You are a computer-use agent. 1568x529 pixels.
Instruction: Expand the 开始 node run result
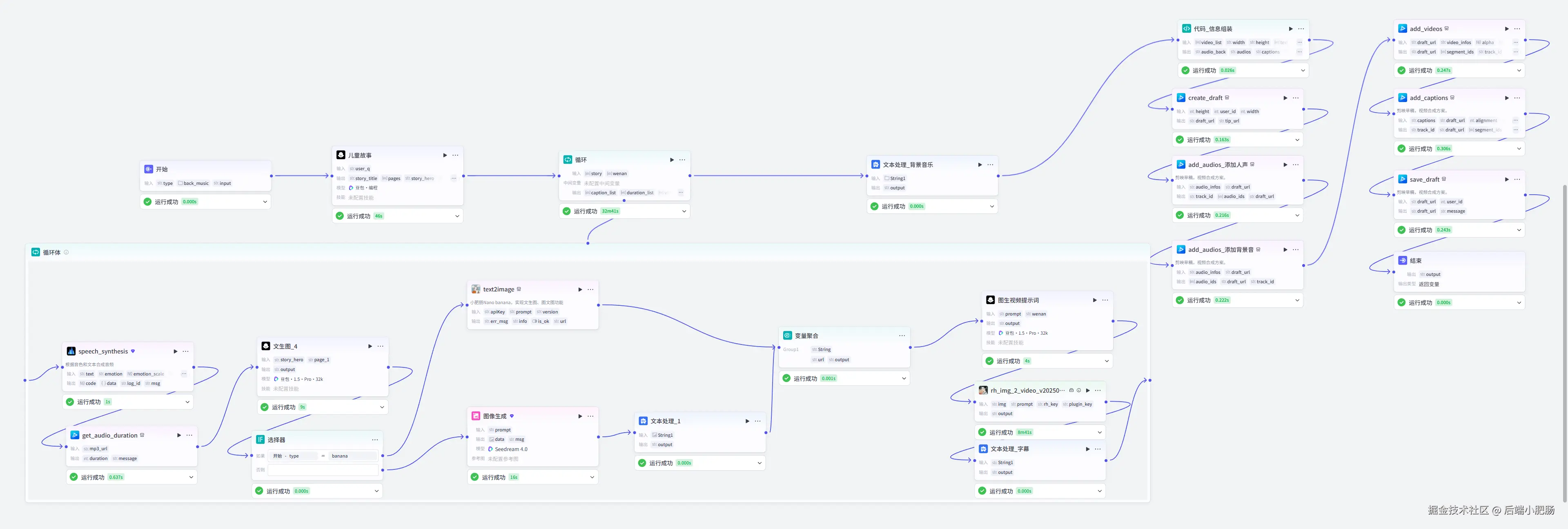point(265,202)
